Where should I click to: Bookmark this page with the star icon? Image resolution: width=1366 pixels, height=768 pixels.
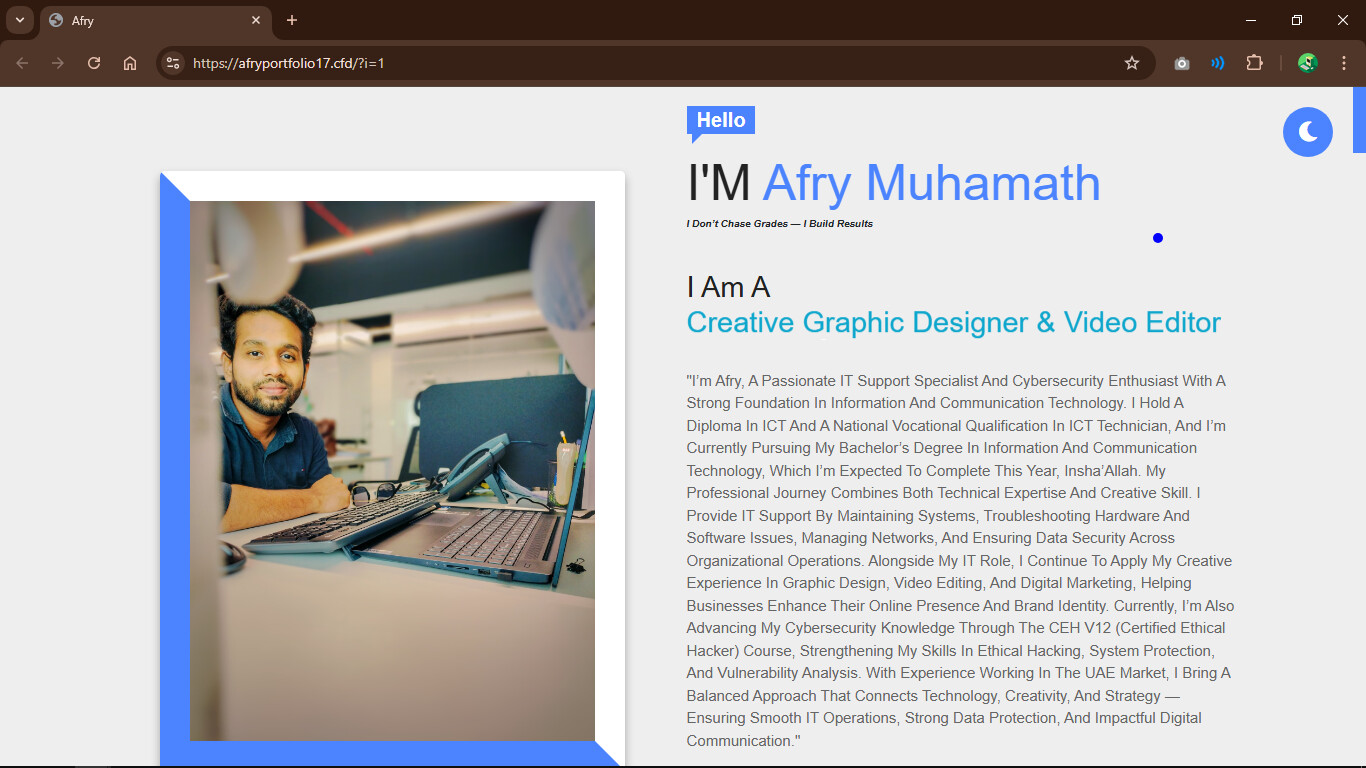1132,63
